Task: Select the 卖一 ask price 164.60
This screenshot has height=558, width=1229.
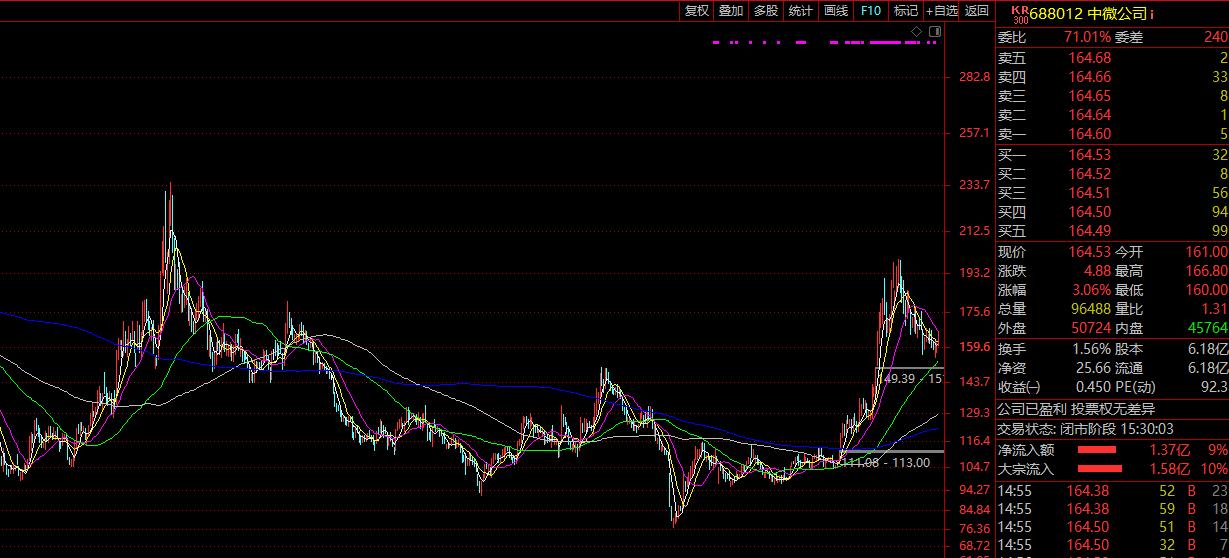Action: [x=1089, y=134]
